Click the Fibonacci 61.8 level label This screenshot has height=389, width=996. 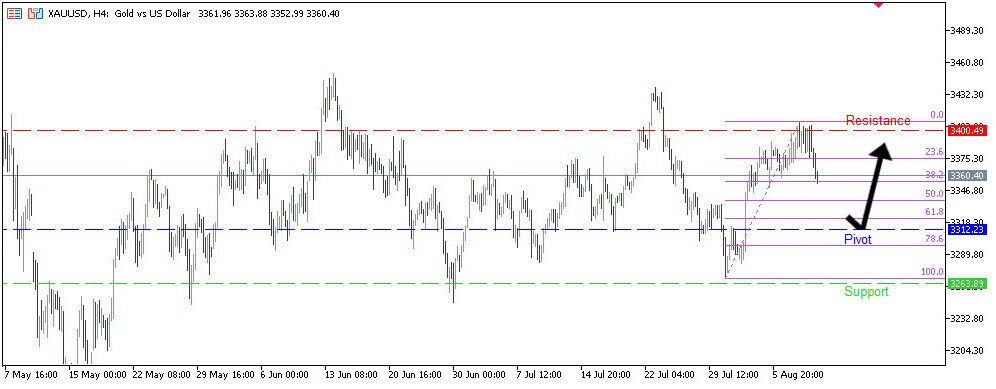[934, 212]
